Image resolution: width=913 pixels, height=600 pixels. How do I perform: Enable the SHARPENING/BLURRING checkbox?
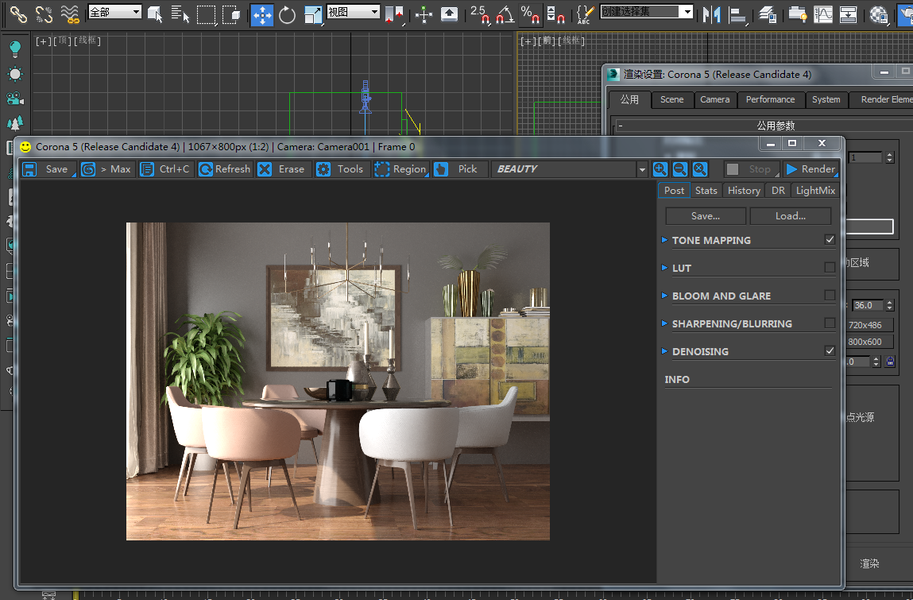830,323
